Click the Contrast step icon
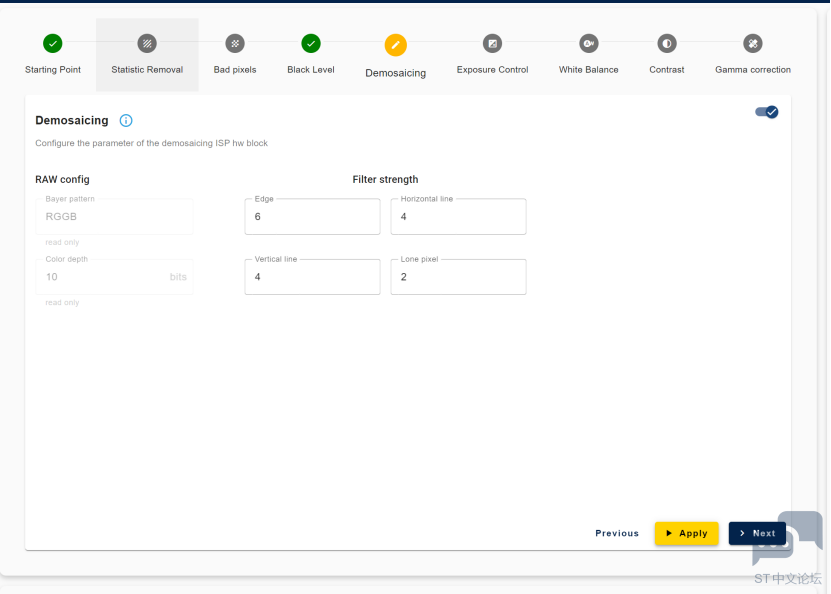 pos(667,43)
